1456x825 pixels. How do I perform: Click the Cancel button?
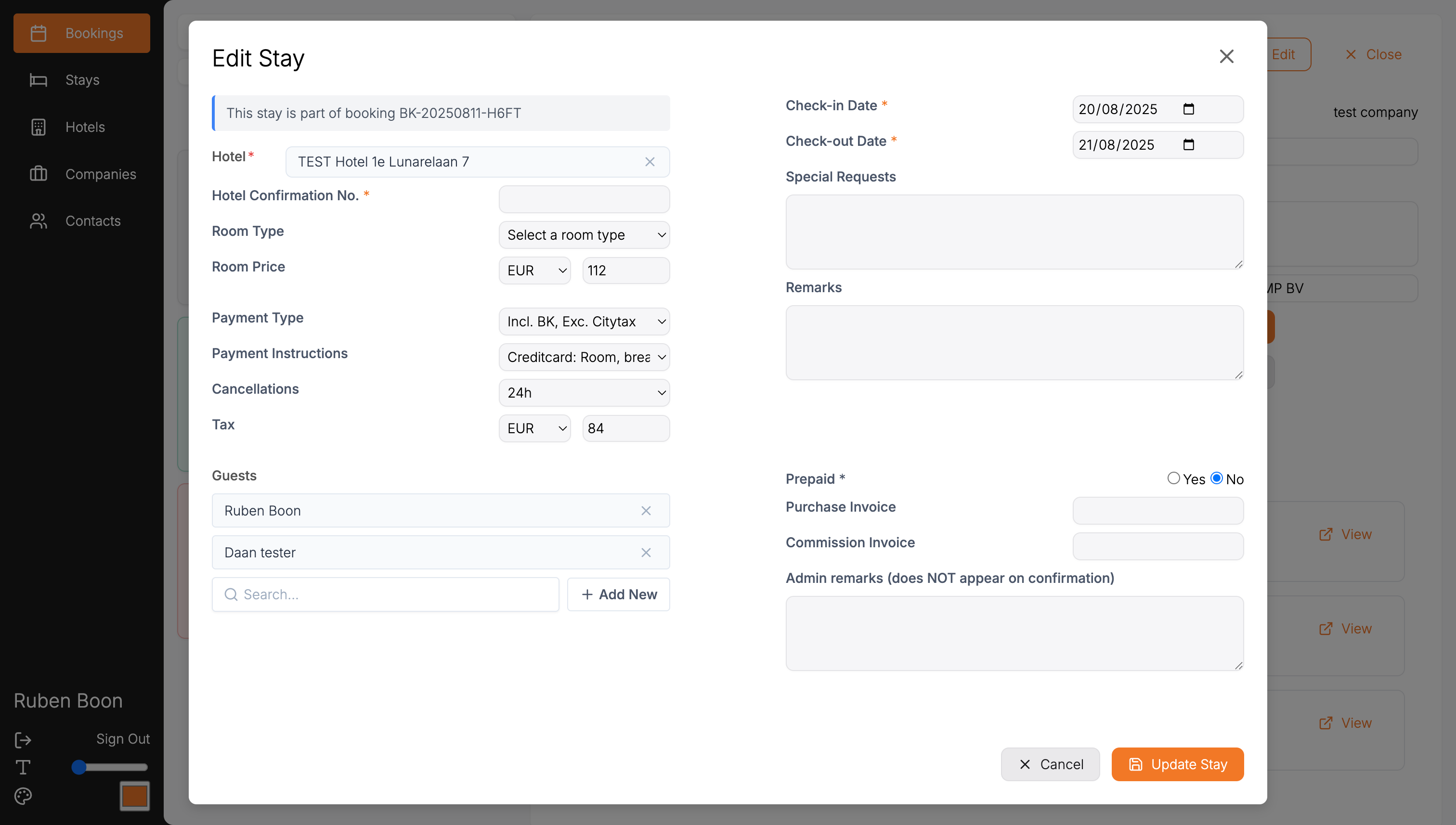(x=1050, y=764)
